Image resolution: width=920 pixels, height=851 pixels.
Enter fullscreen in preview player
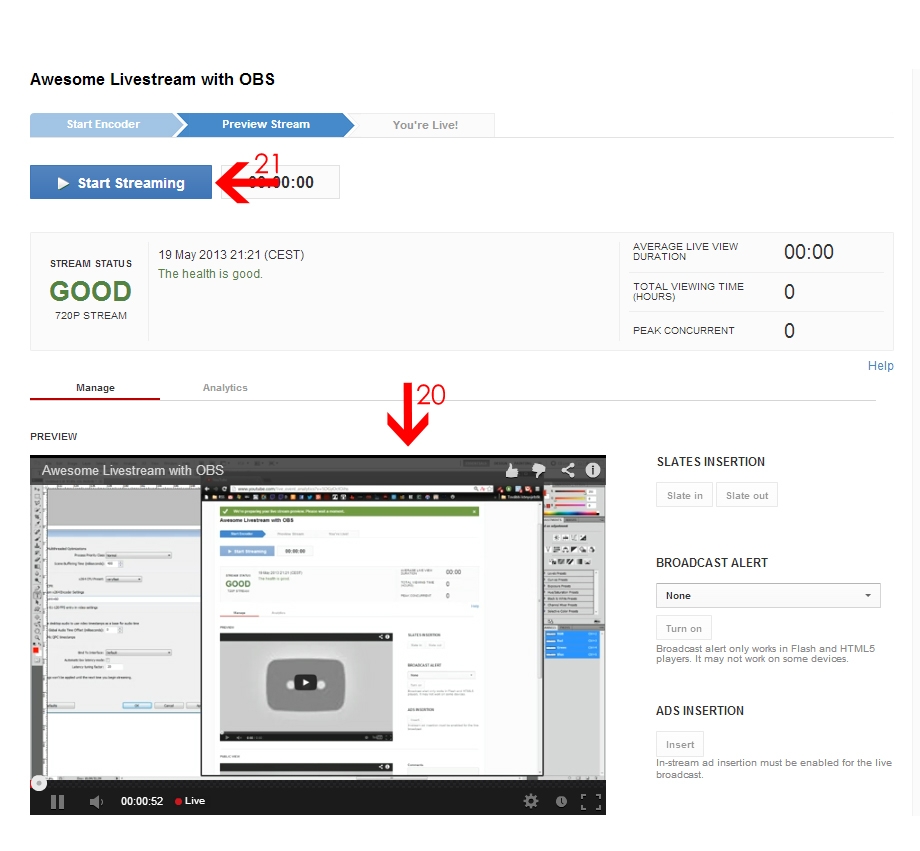[591, 802]
